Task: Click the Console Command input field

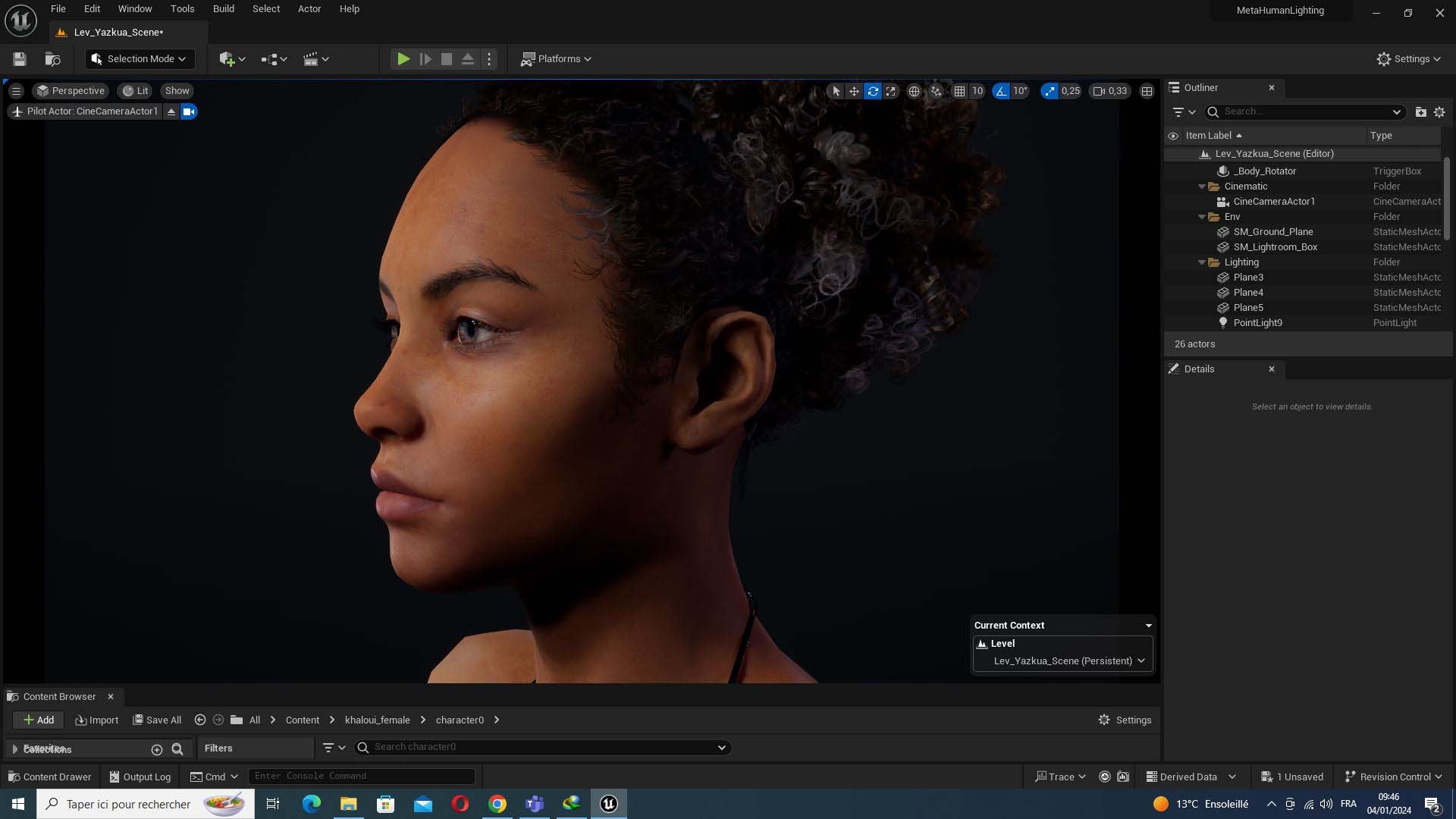Action: (x=362, y=777)
